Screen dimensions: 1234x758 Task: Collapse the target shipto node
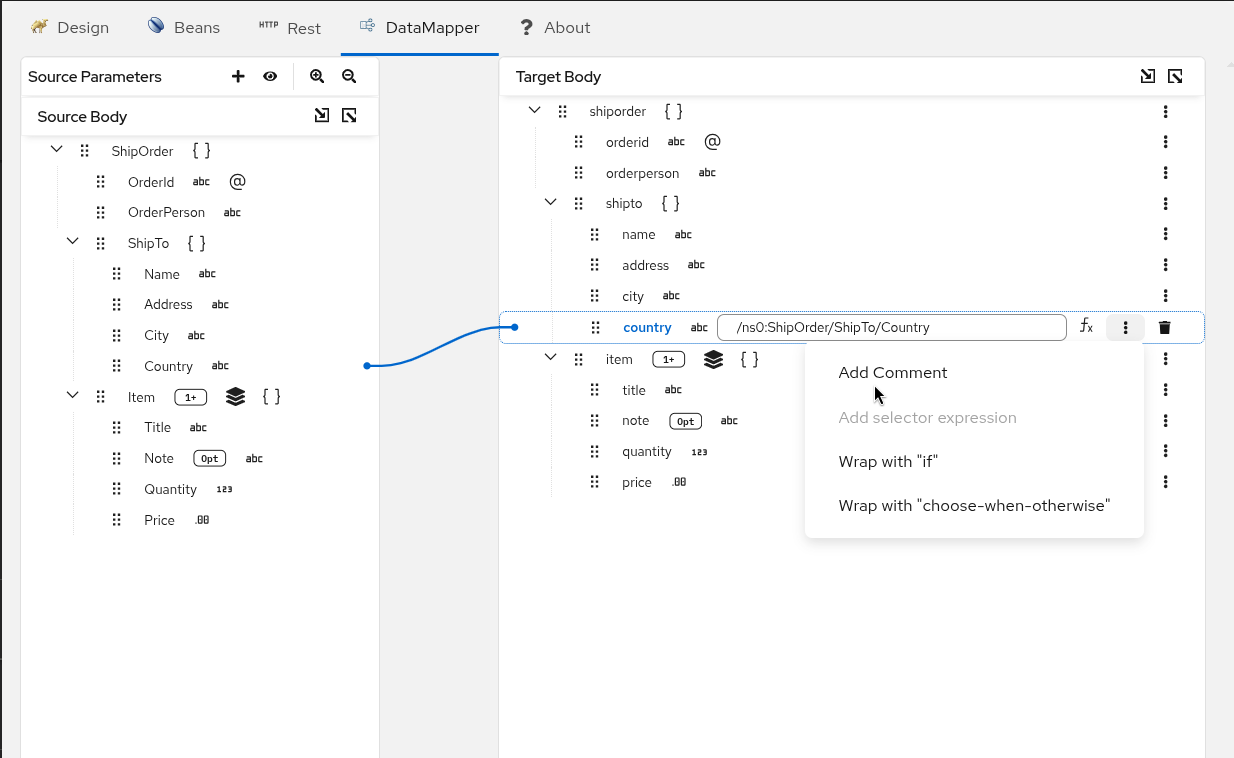click(551, 203)
